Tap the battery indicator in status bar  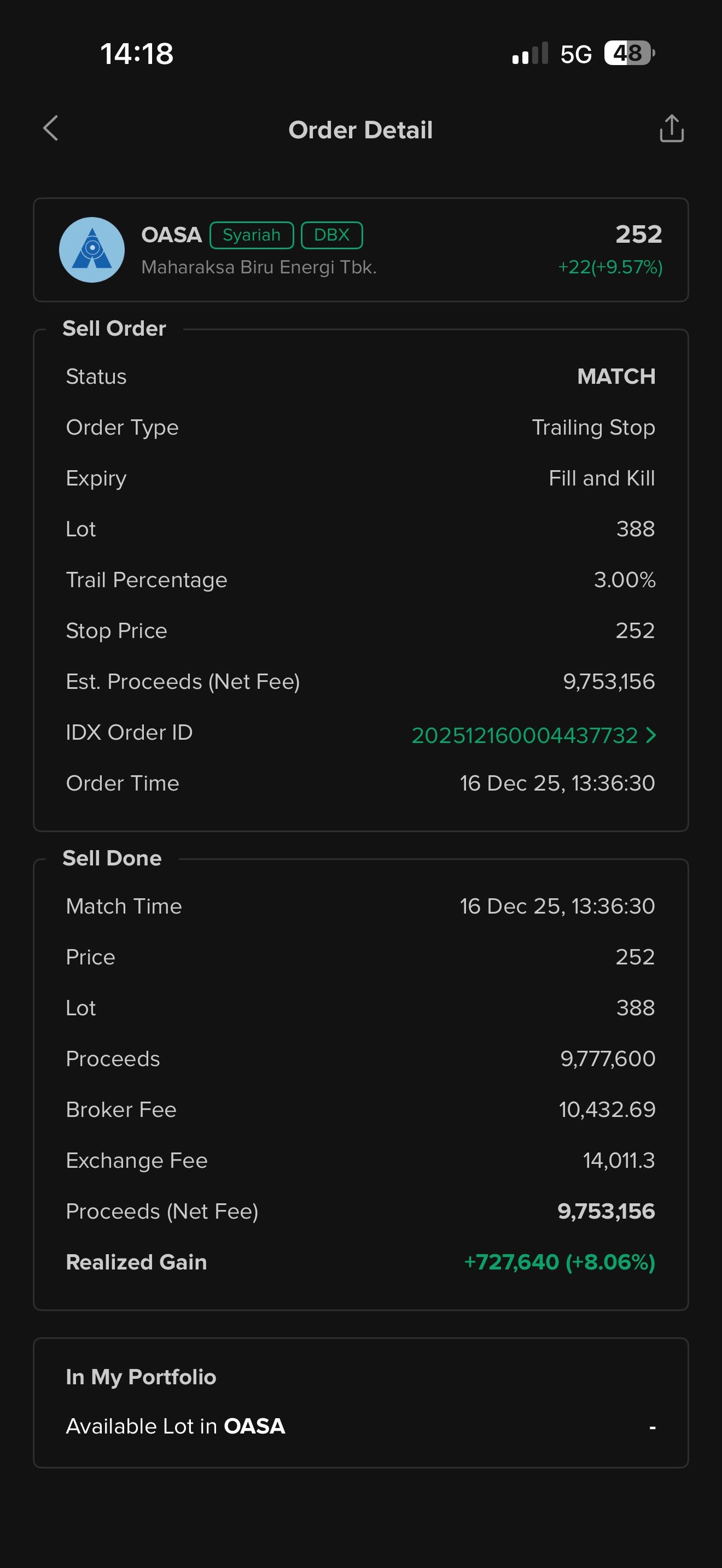click(x=629, y=53)
